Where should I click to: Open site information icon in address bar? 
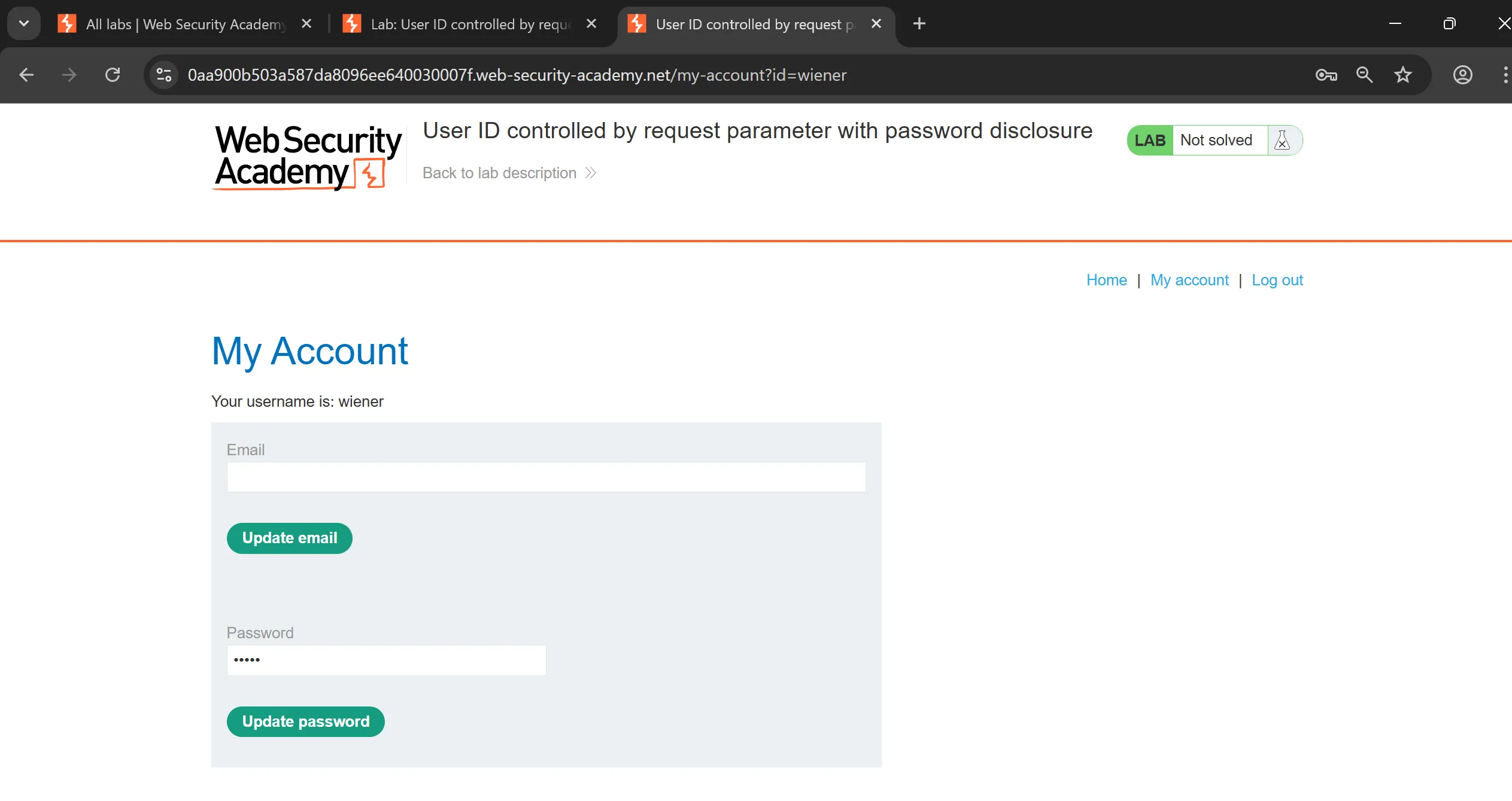click(x=164, y=75)
